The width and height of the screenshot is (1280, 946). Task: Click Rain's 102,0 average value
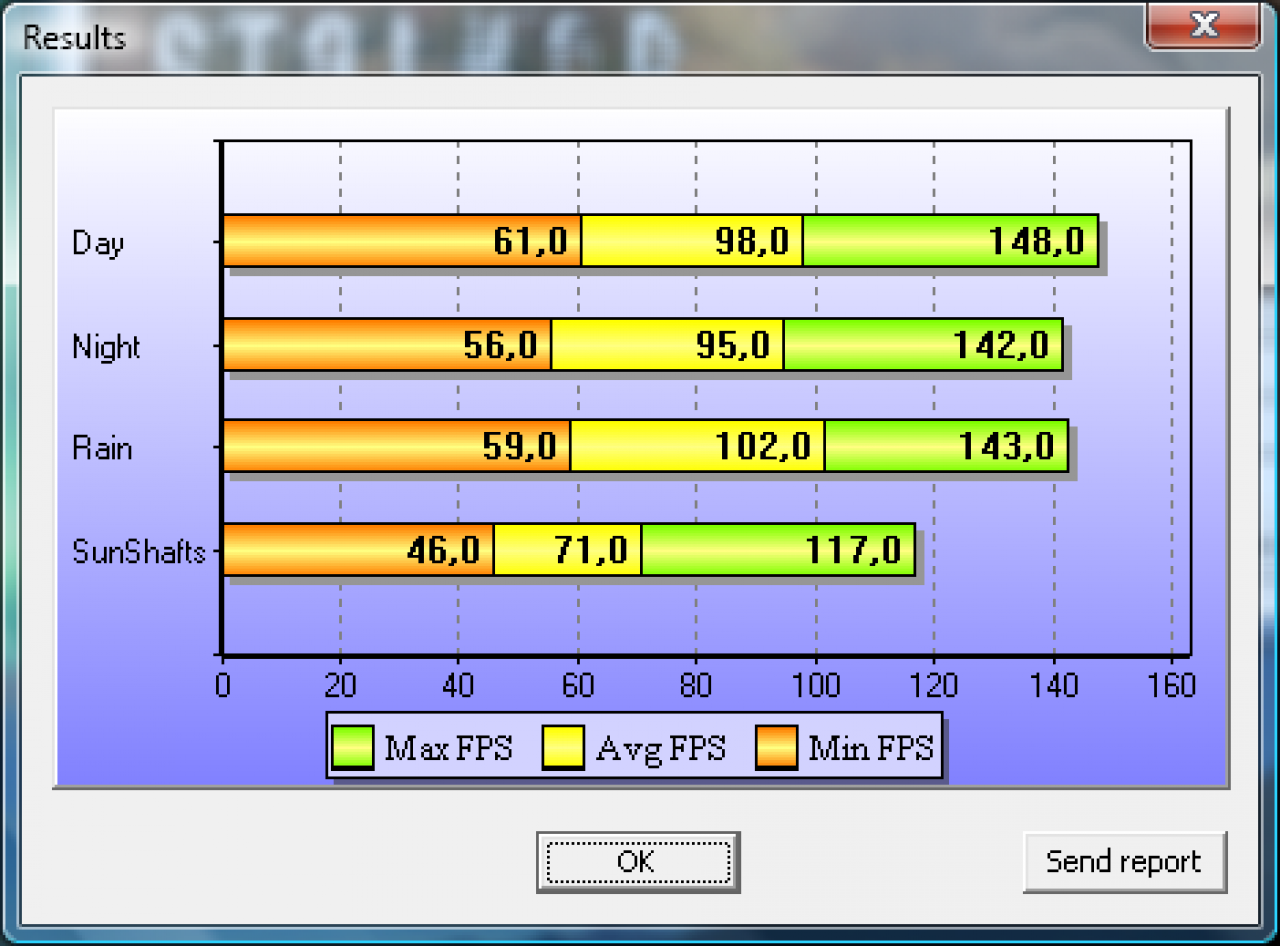[762, 446]
